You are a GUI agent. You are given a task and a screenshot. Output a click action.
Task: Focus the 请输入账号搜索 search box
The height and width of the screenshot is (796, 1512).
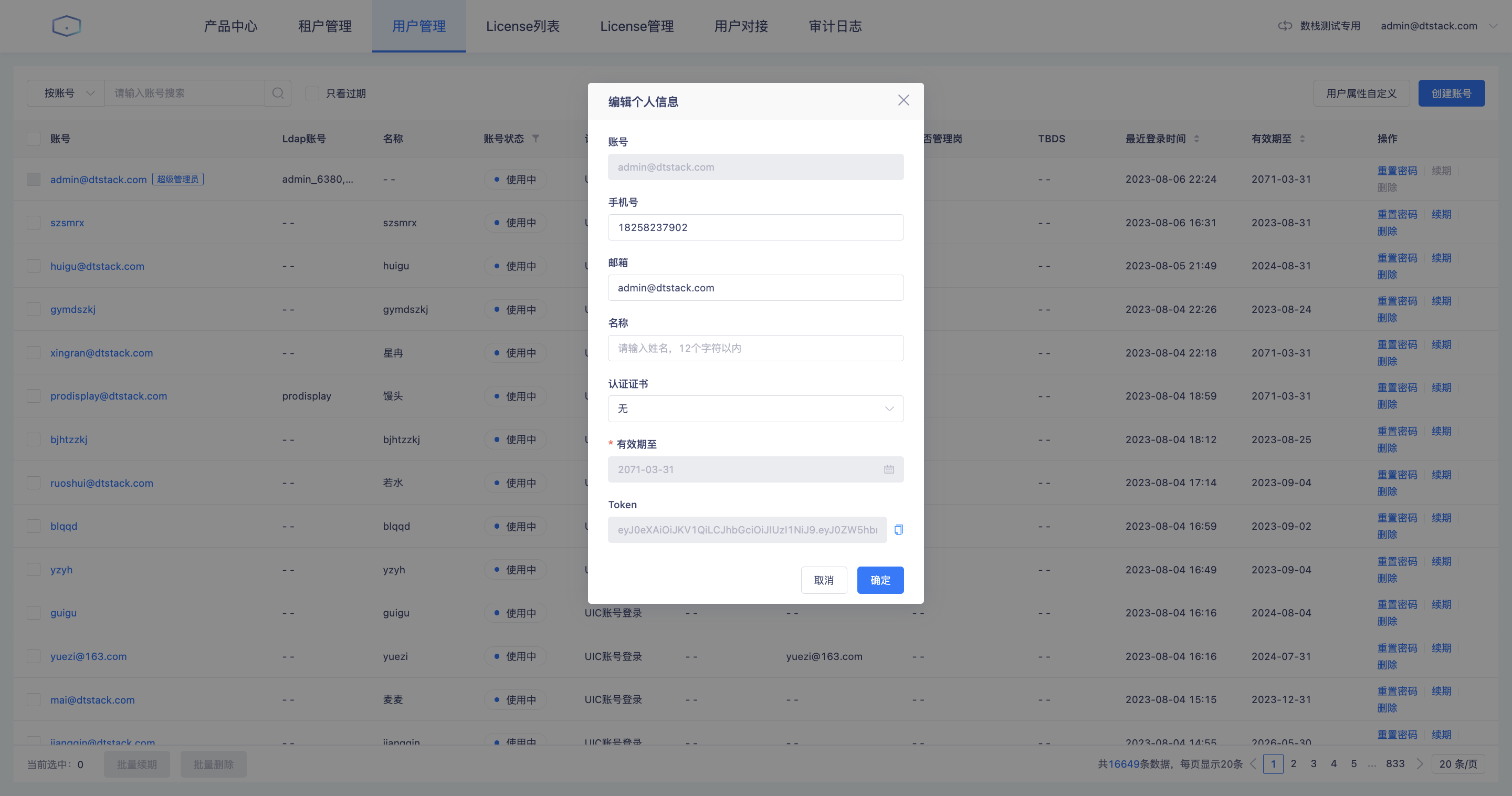(185, 93)
